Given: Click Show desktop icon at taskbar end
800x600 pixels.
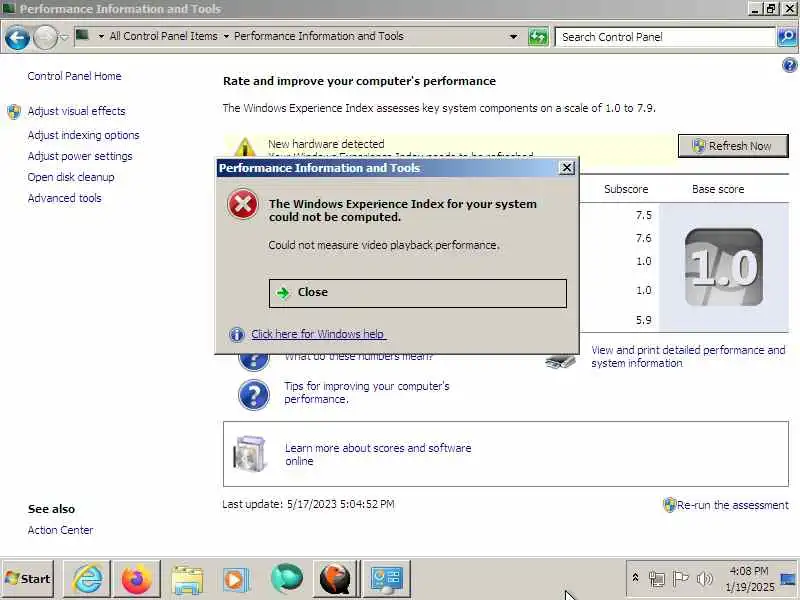Looking at the screenshot, I should [789, 579].
